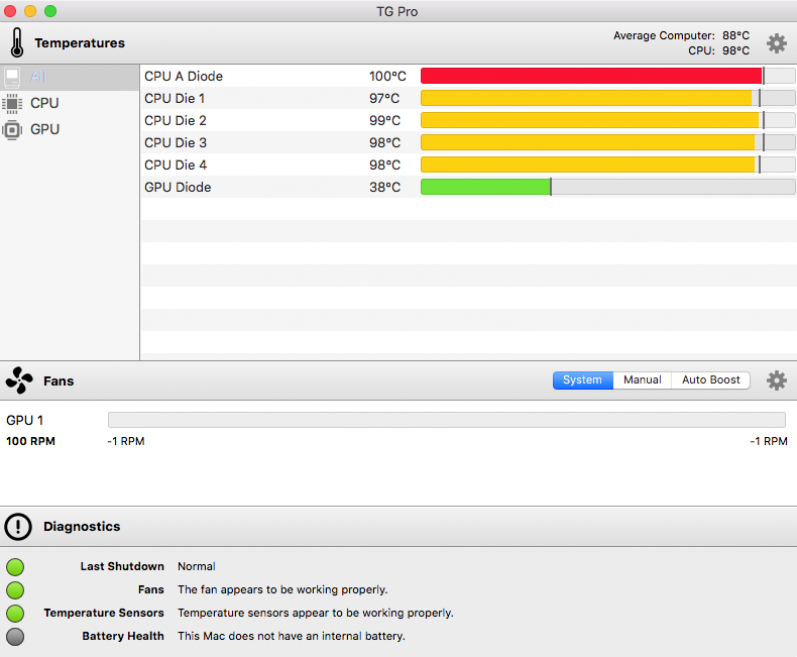Switch fan mode to System

tap(583, 380)
